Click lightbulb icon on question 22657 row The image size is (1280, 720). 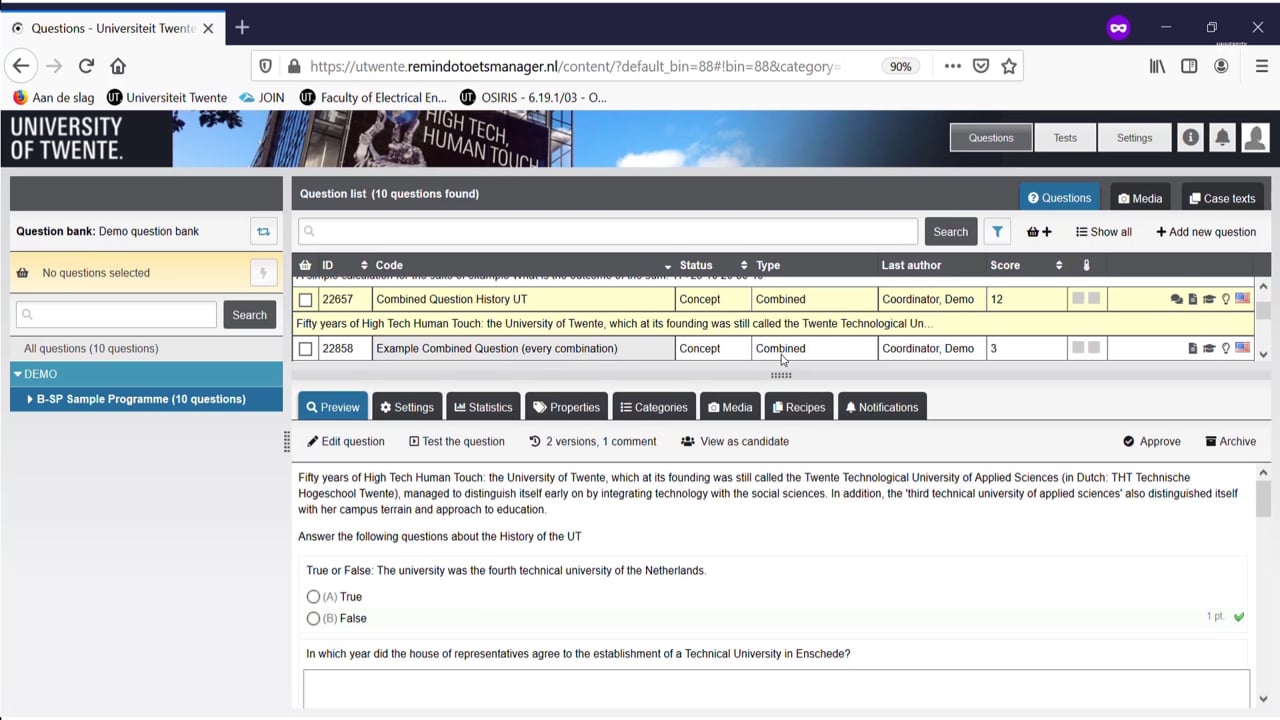click(1225, 299)
